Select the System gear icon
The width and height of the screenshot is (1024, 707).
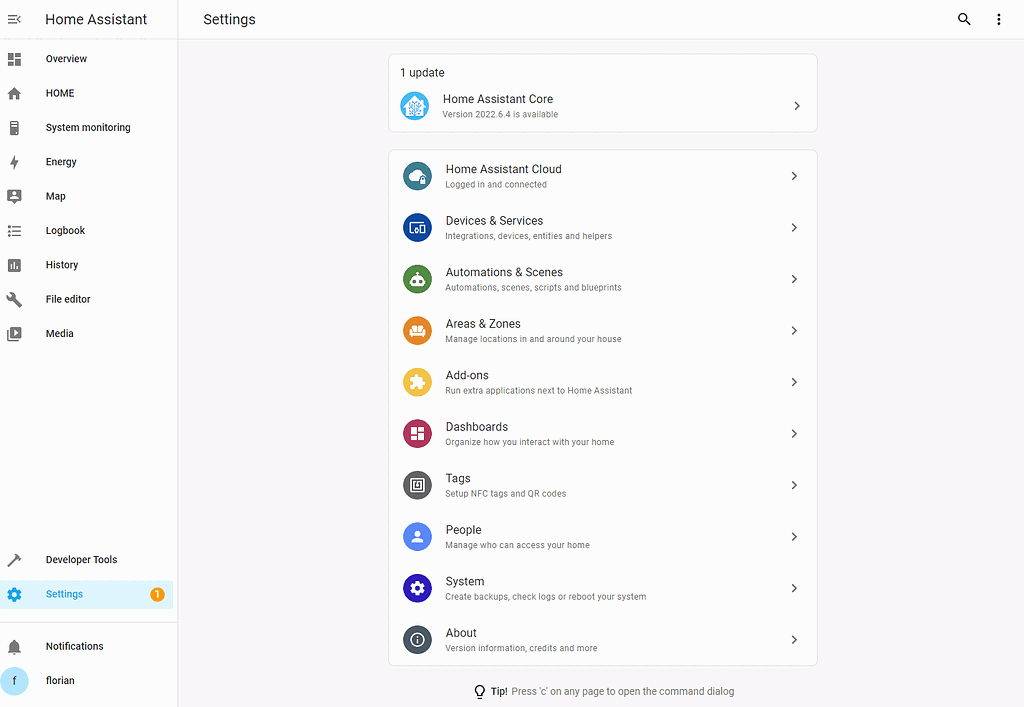point(417,588)
